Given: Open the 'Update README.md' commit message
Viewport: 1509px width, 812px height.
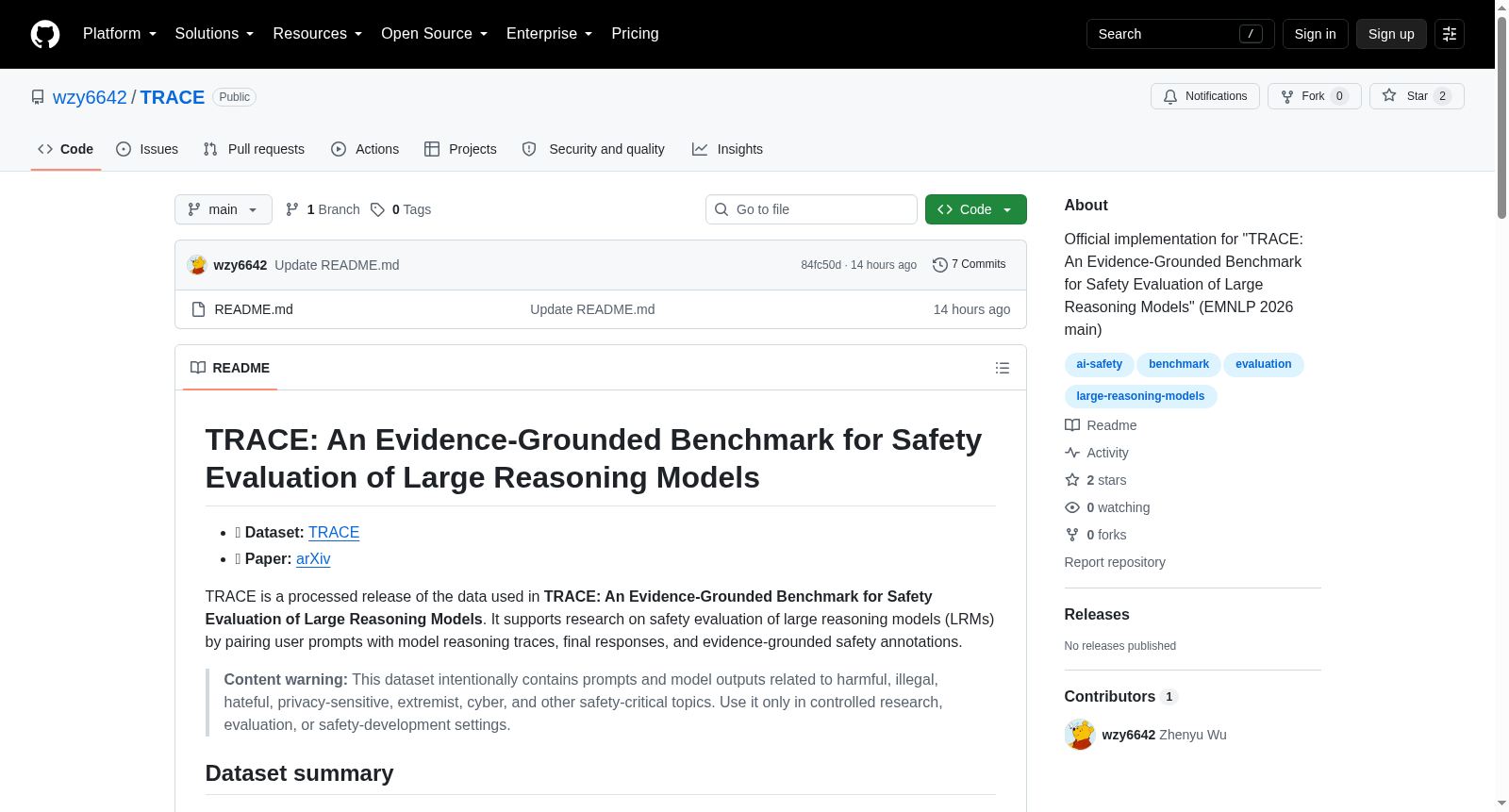Looking at the screenshot, I should tap(337, 265).
